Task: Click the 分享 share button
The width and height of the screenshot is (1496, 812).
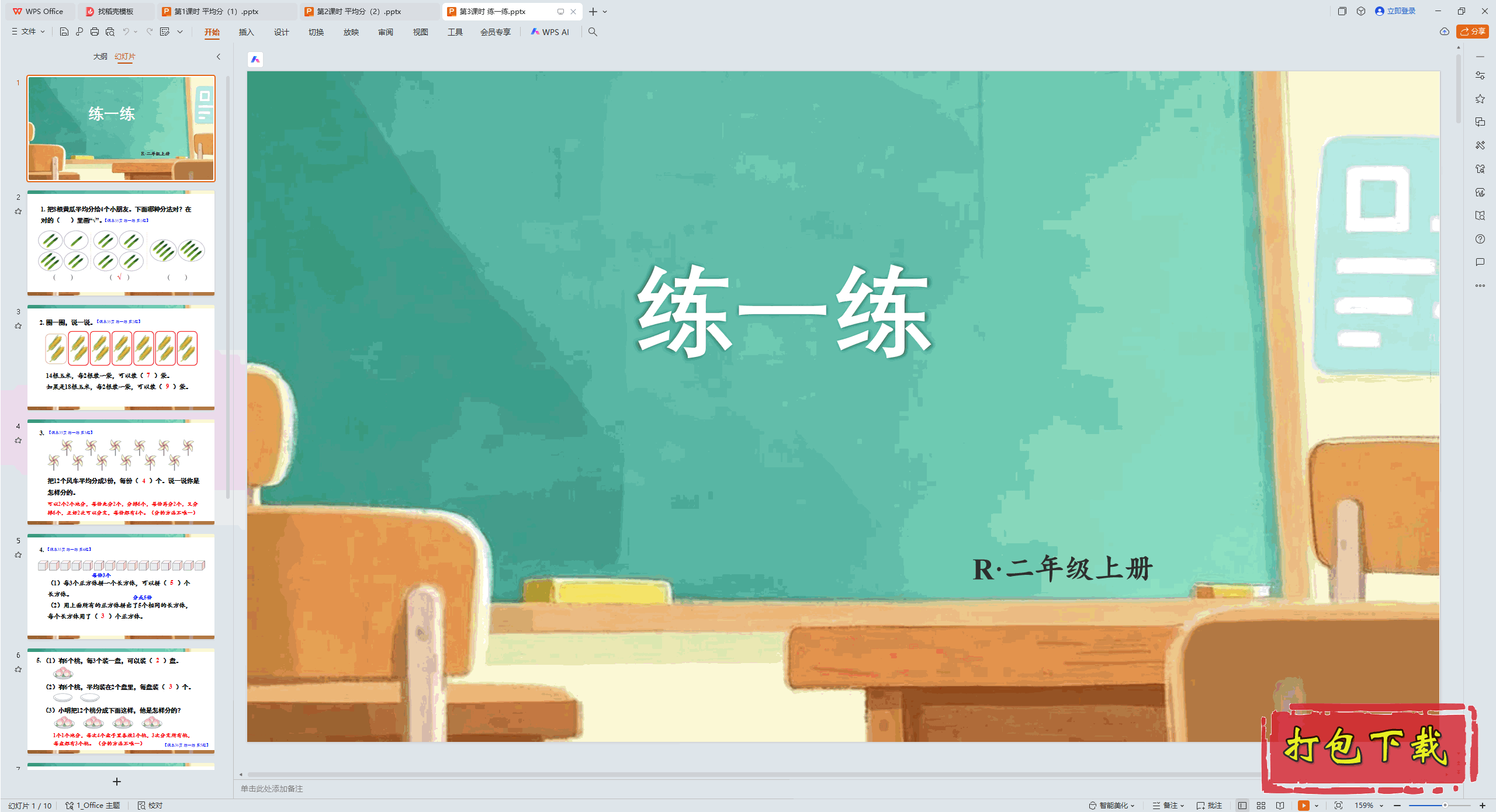Action: coord(1473,32)
